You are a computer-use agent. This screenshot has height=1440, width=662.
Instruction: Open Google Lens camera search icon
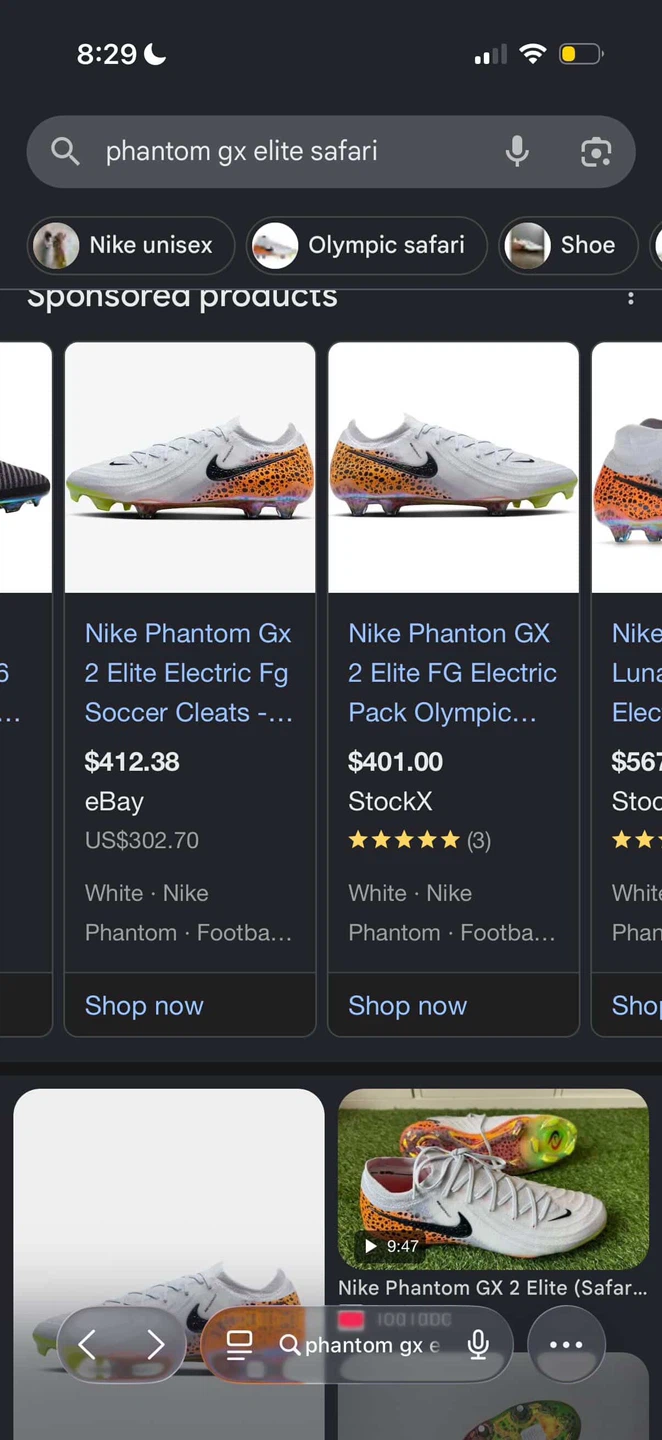pos(596,152)
